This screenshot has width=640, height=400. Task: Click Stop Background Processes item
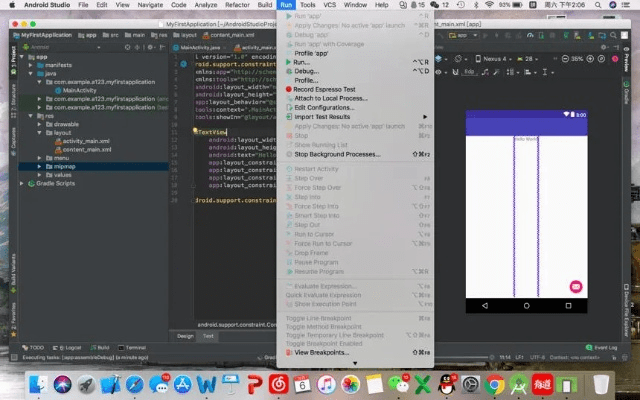[336, 154]
